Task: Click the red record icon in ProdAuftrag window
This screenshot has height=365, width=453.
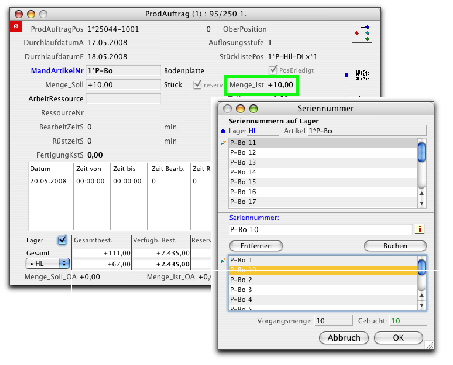Action: click(16, 27)
